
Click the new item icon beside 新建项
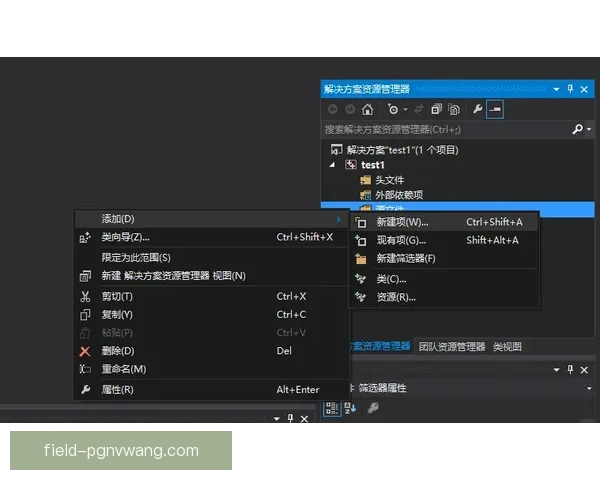[360, 222]
